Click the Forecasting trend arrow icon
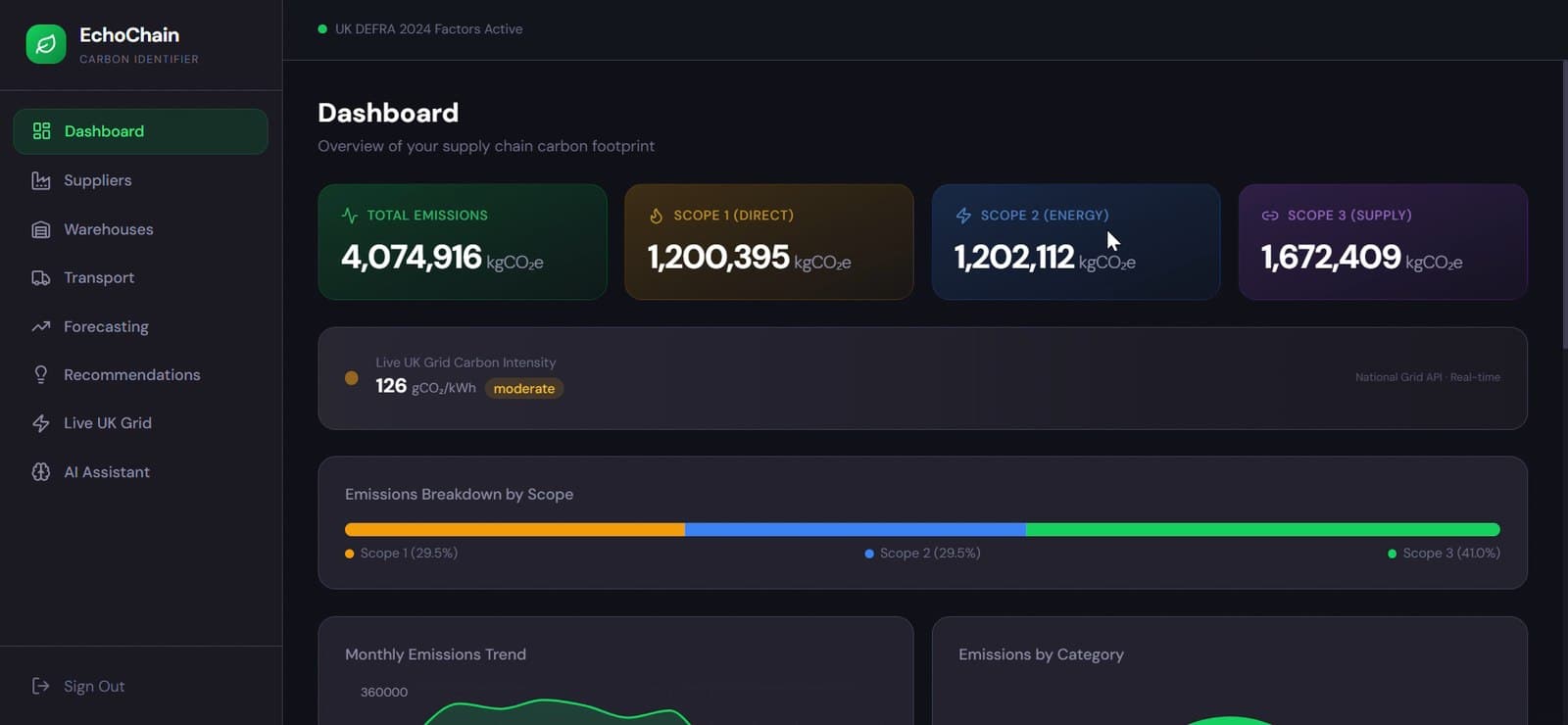 (x=41, y=326)
